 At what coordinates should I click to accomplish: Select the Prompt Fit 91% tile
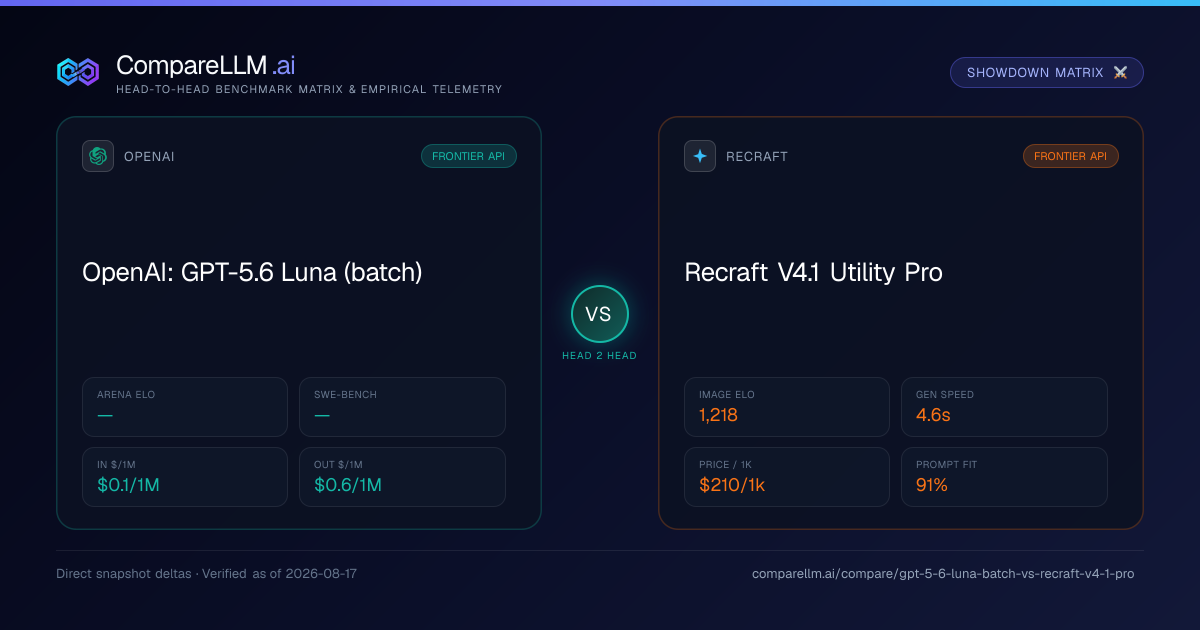coord(1004,477)
